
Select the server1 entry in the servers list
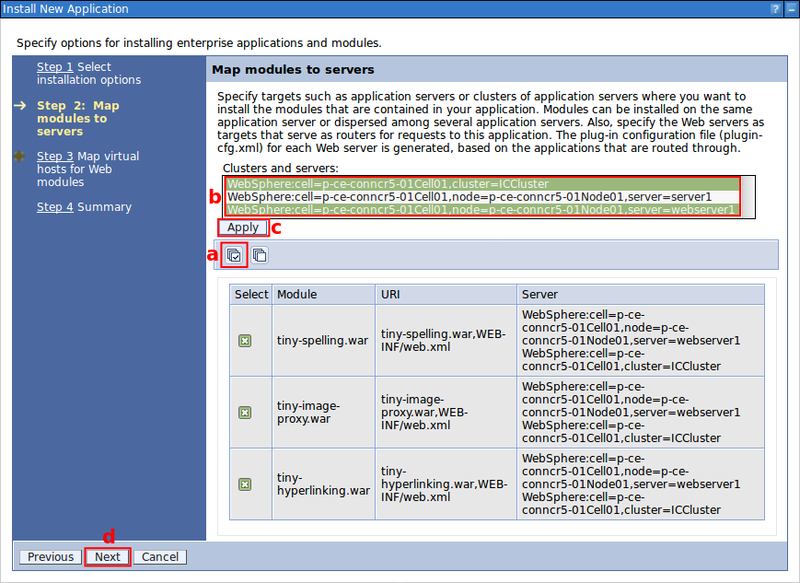click(x=400, y=198)
